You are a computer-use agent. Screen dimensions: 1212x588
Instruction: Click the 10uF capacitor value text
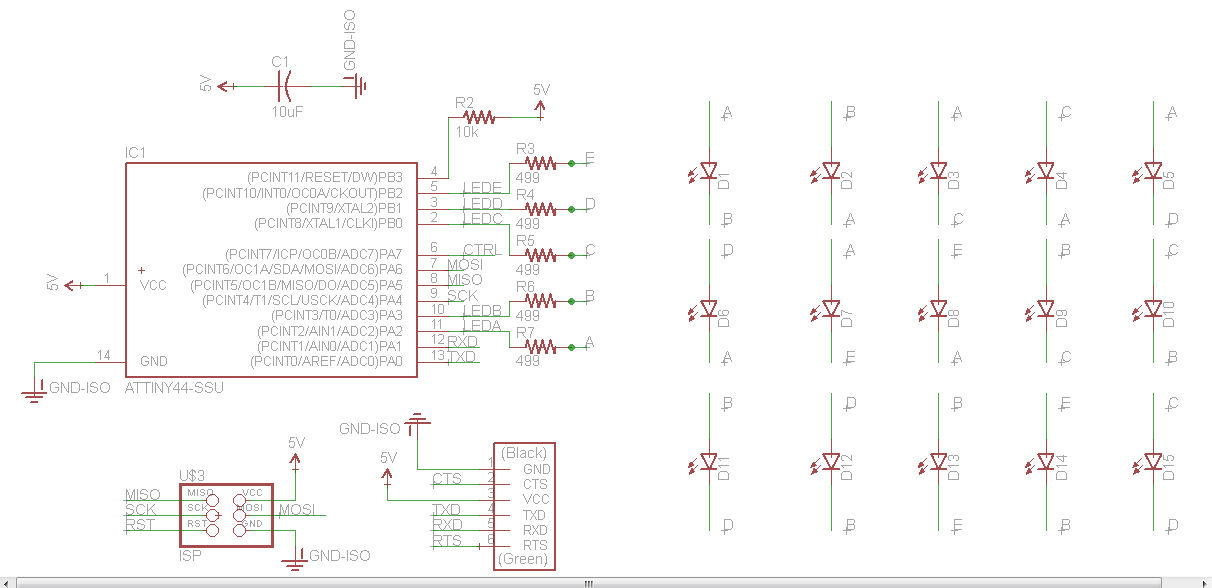point(287,113)
